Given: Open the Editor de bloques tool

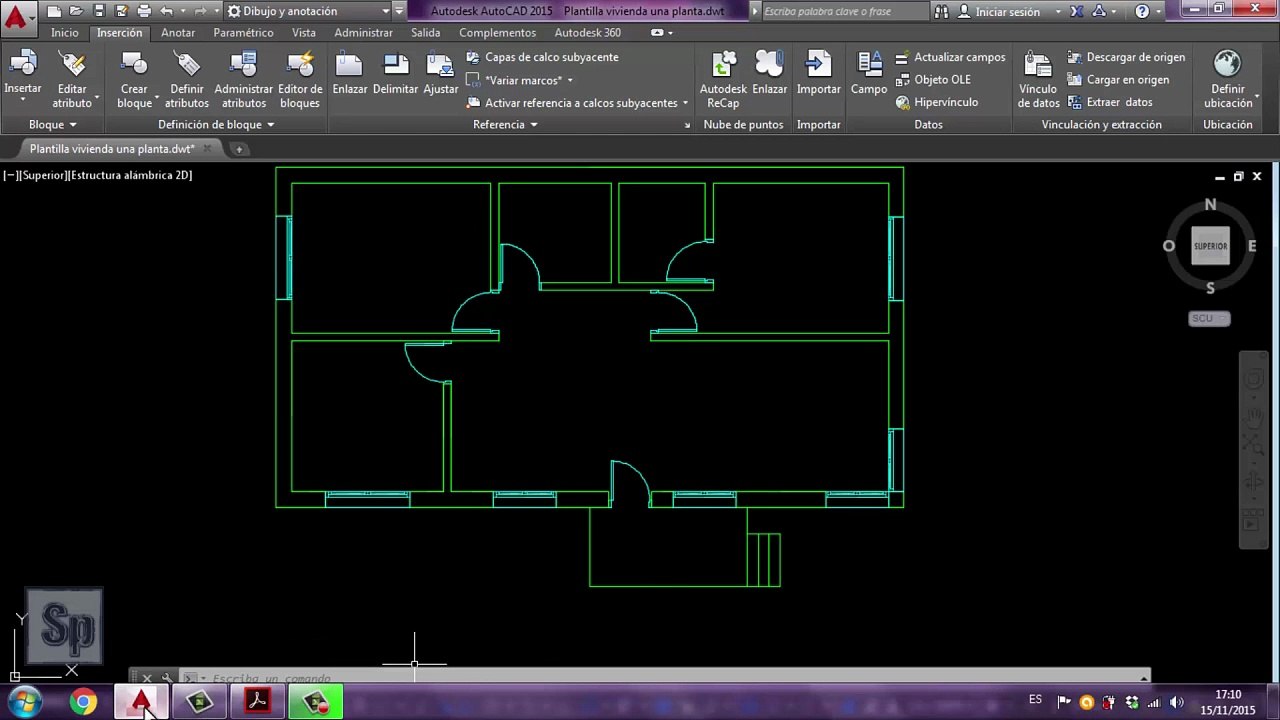Looking at the screenshot, I should pos(300,79).
